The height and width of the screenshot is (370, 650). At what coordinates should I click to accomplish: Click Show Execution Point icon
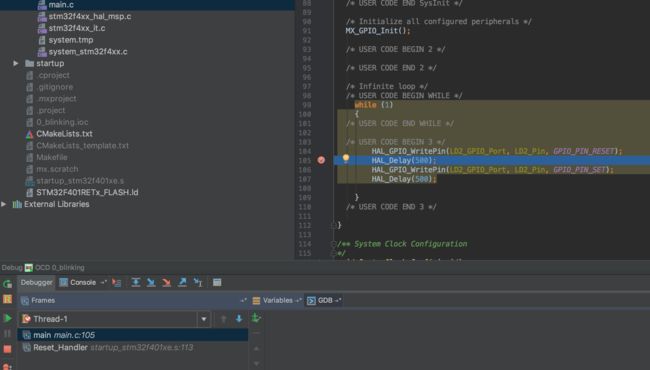[x=116, y=283]
